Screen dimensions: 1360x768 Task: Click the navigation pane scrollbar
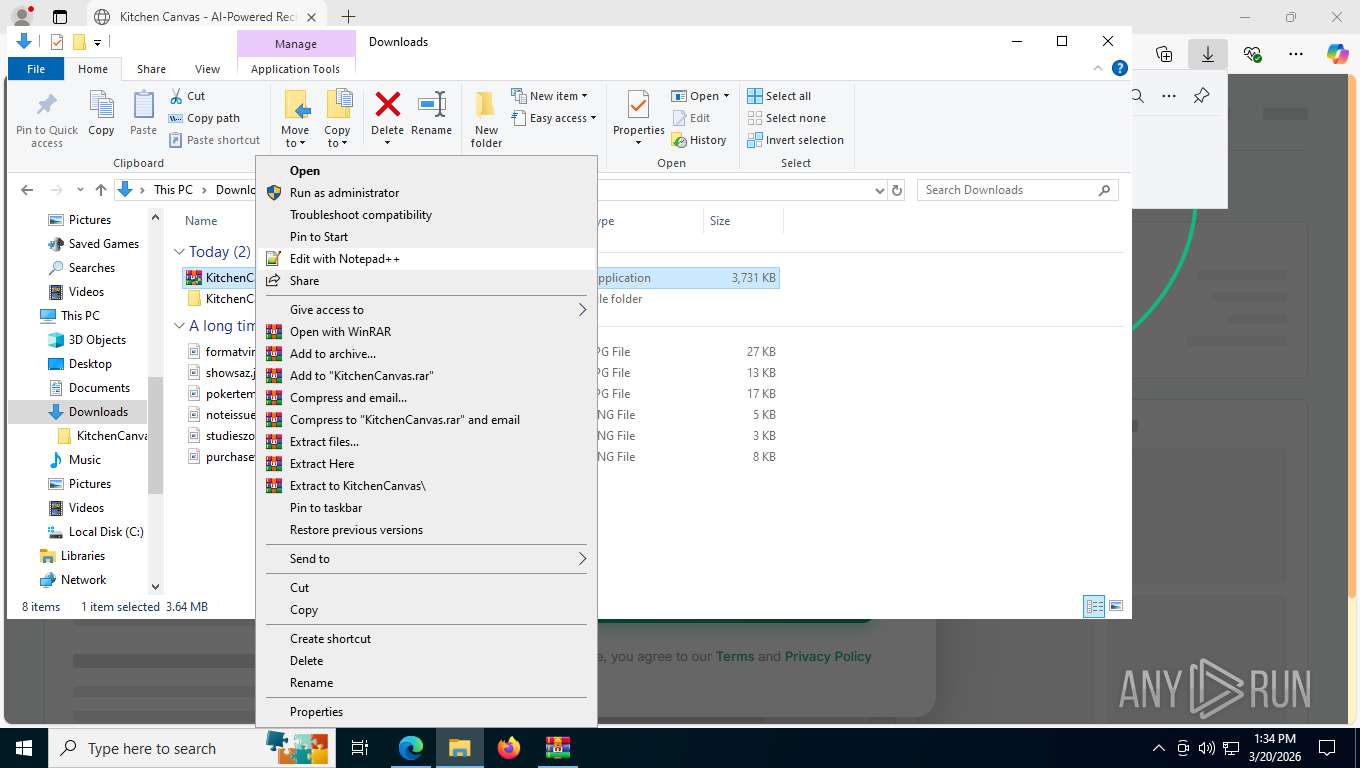[155, 435]
